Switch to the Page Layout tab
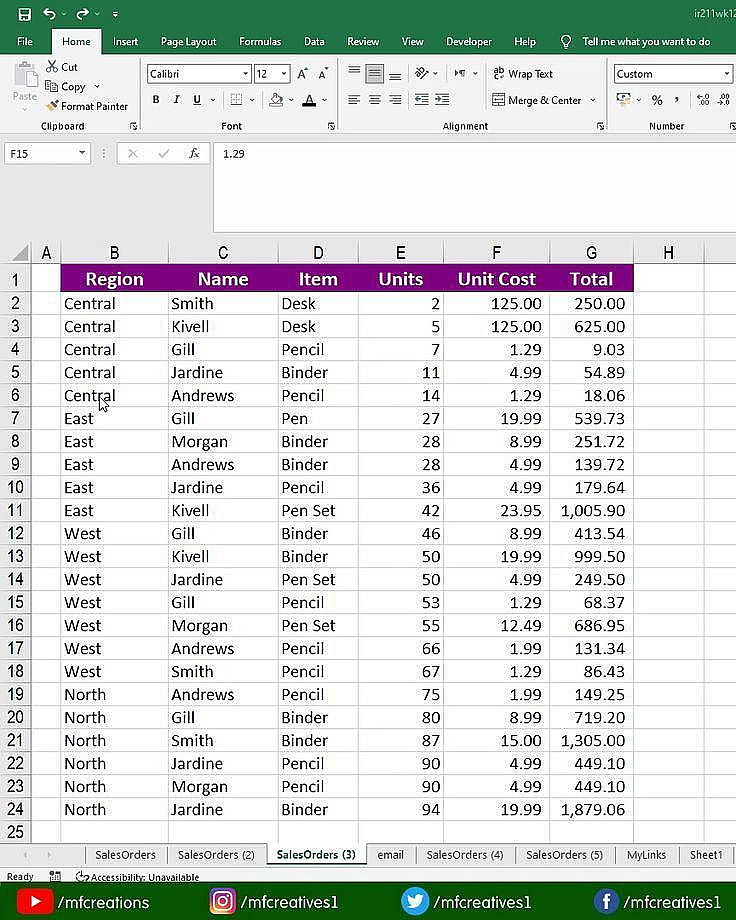 (x=188, y=42)
